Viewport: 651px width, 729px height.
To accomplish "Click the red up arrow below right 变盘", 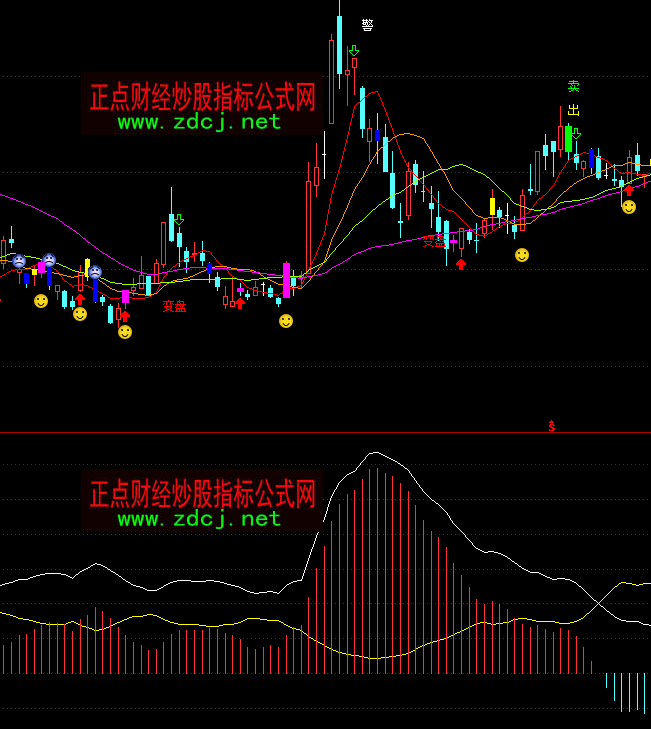I will click(x=460, y=264).
